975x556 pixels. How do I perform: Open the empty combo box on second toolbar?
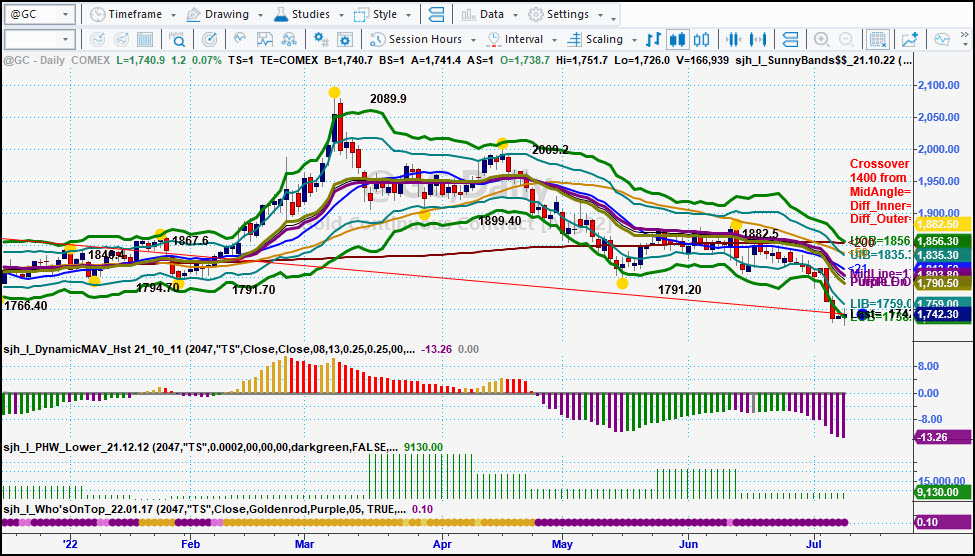tap(39, 40)
